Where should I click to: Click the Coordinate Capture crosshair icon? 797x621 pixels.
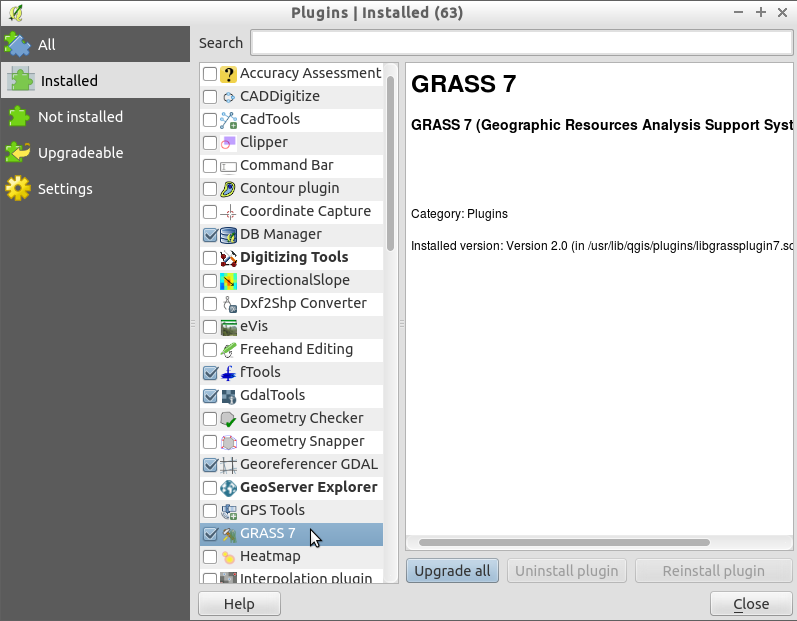point(229,212)
